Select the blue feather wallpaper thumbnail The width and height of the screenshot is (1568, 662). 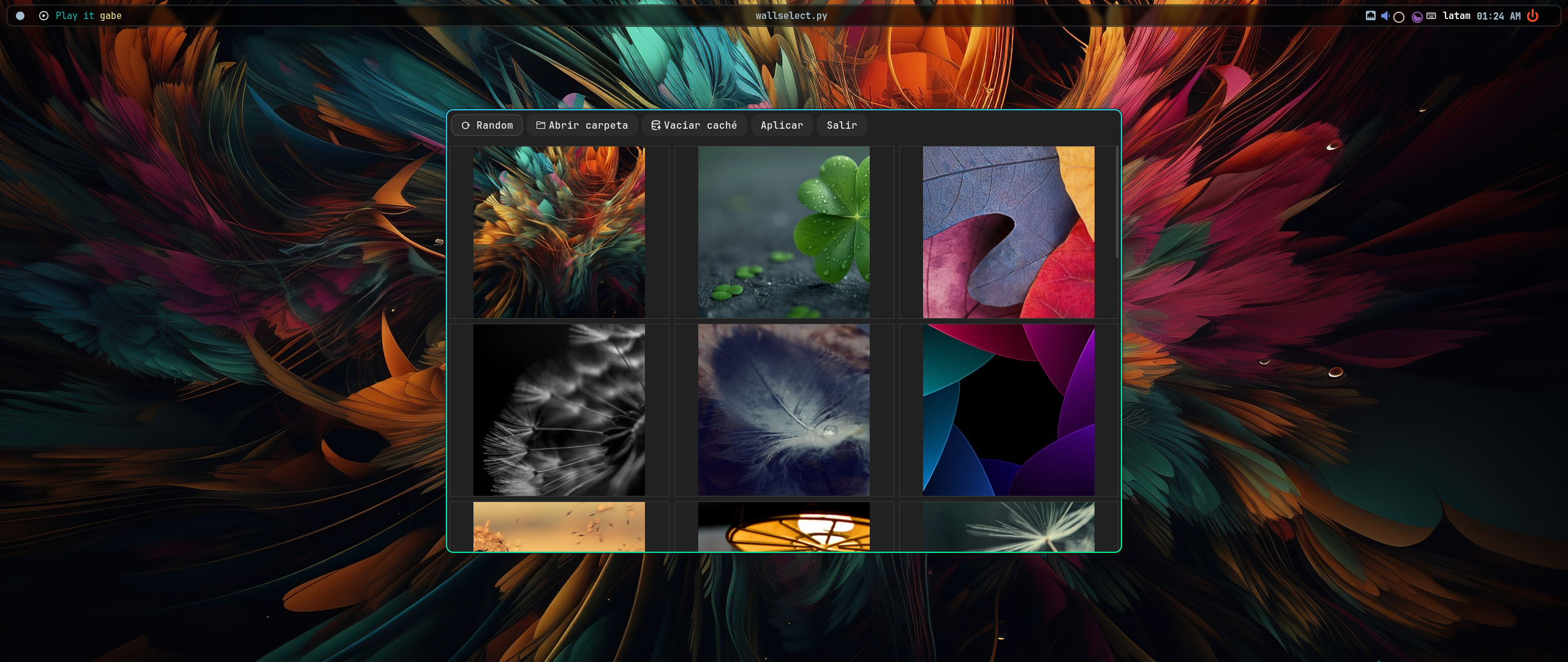click(x=783, y=410)
